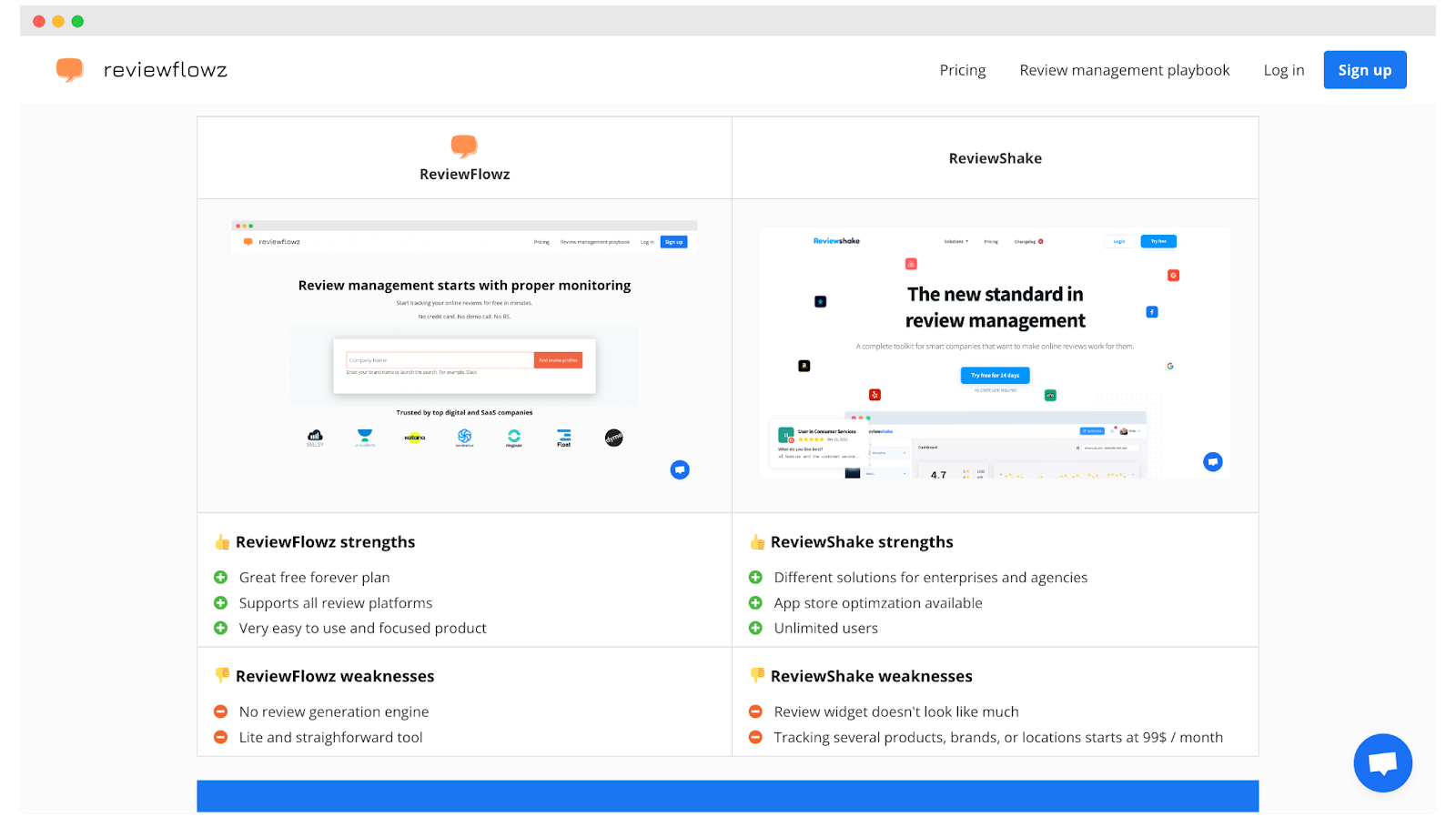1456x817 pixels.
Task: Click thumbs-up icon beside ReviewShake strengths
Action: click(757, 542)
